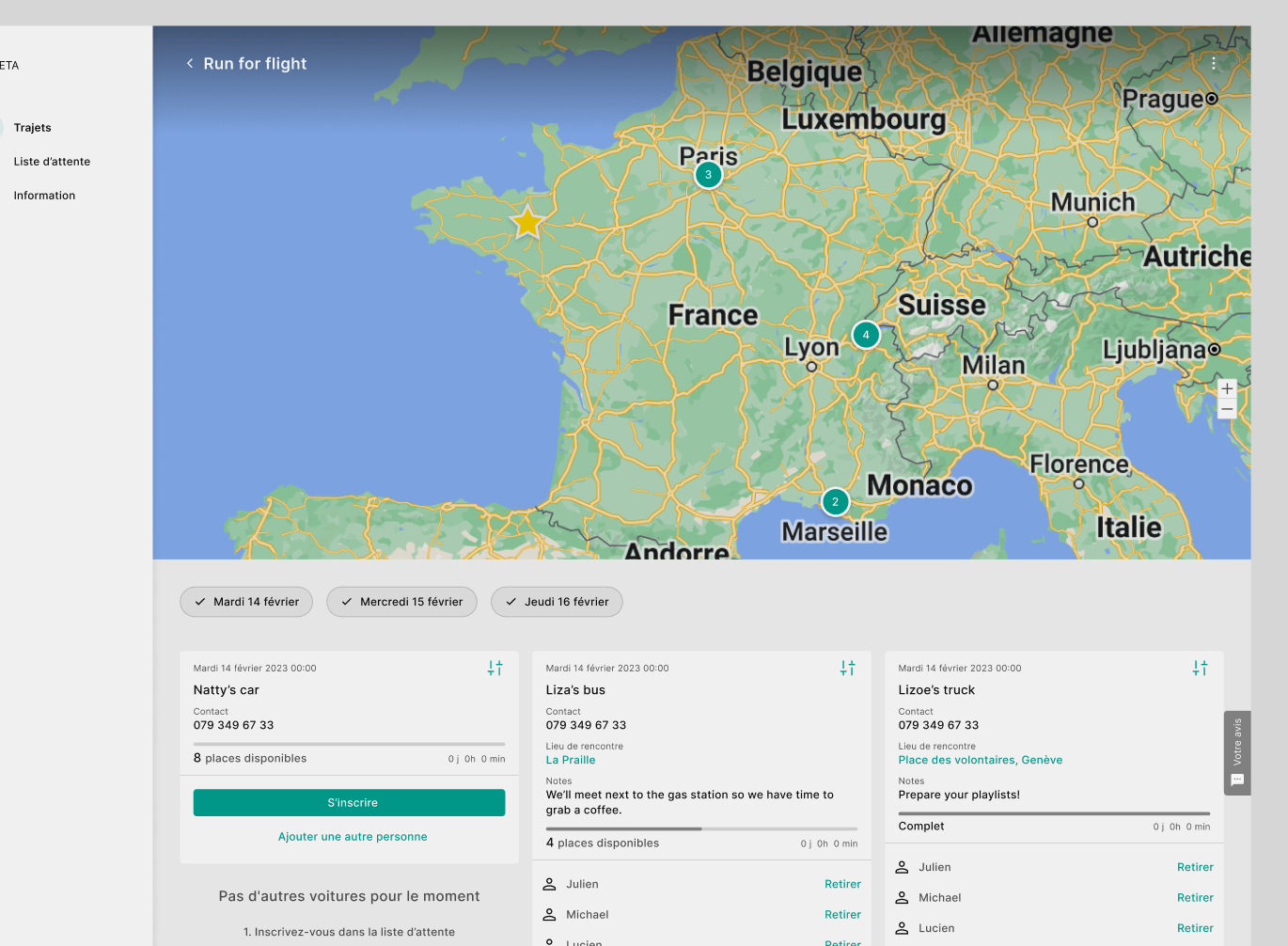Zoom in on the map with plus
This screenshot has width=1288, height=946.
[x=1227, y=388]
